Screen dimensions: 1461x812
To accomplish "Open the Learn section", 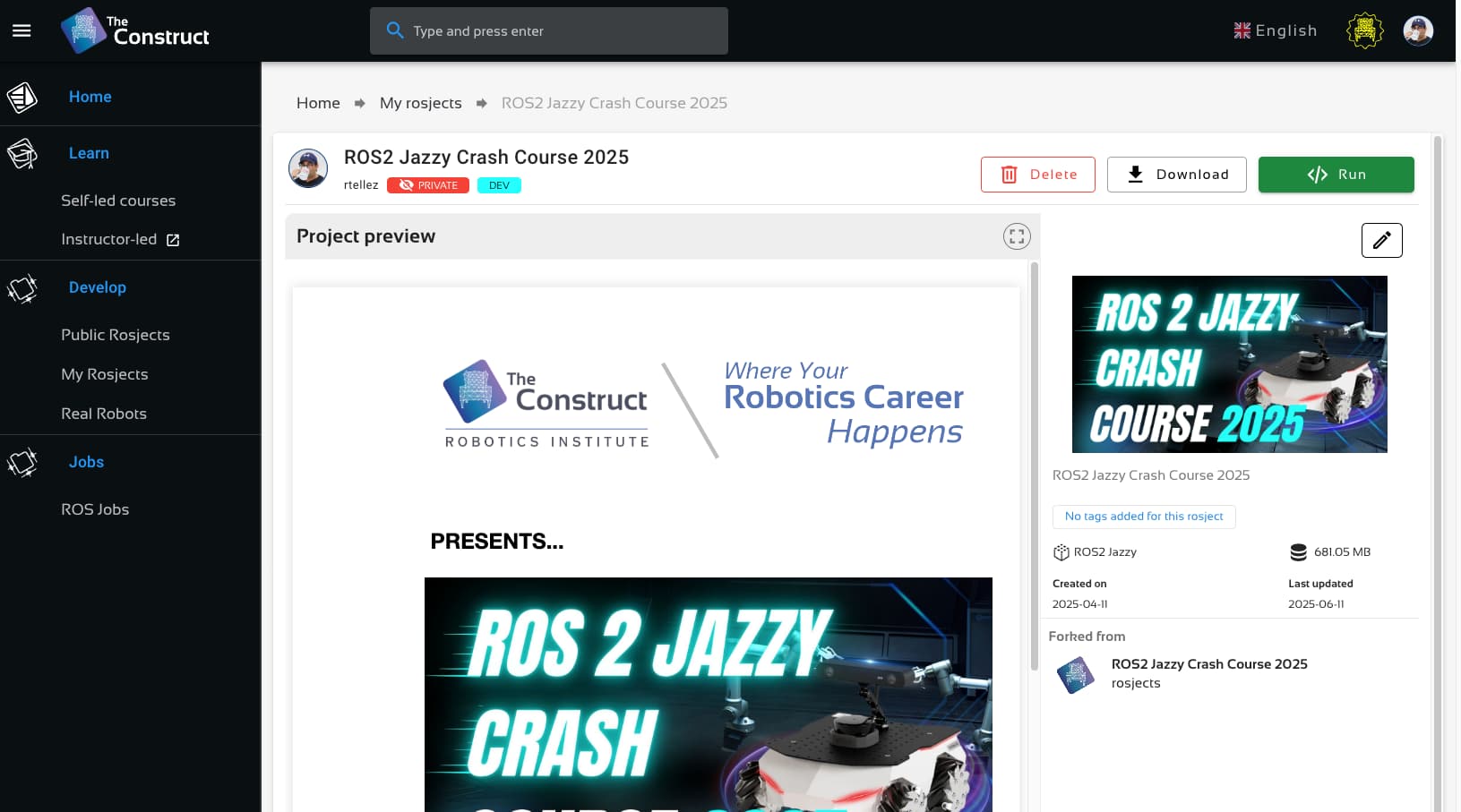I will (89, 153).
